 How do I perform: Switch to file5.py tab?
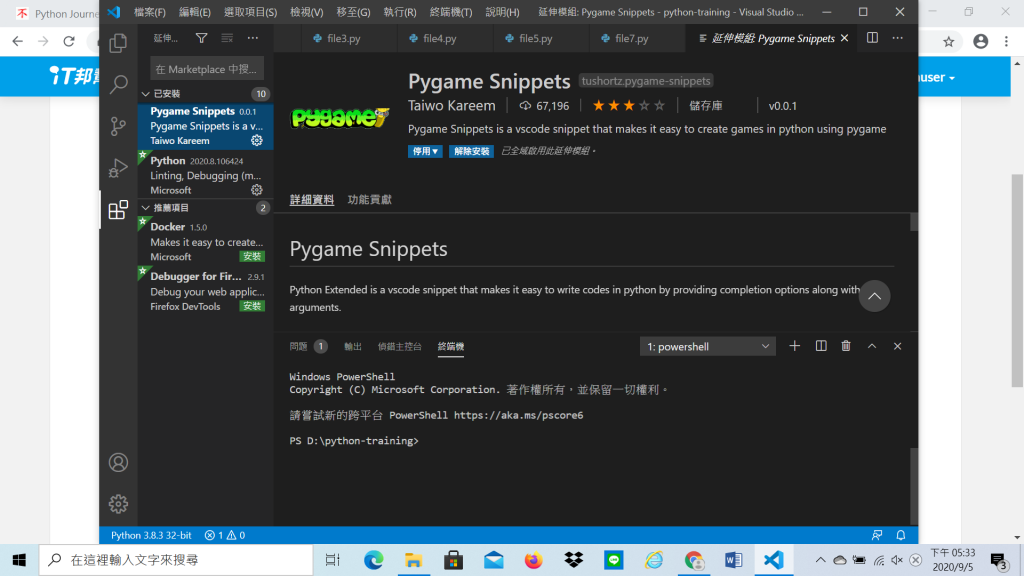541,39
